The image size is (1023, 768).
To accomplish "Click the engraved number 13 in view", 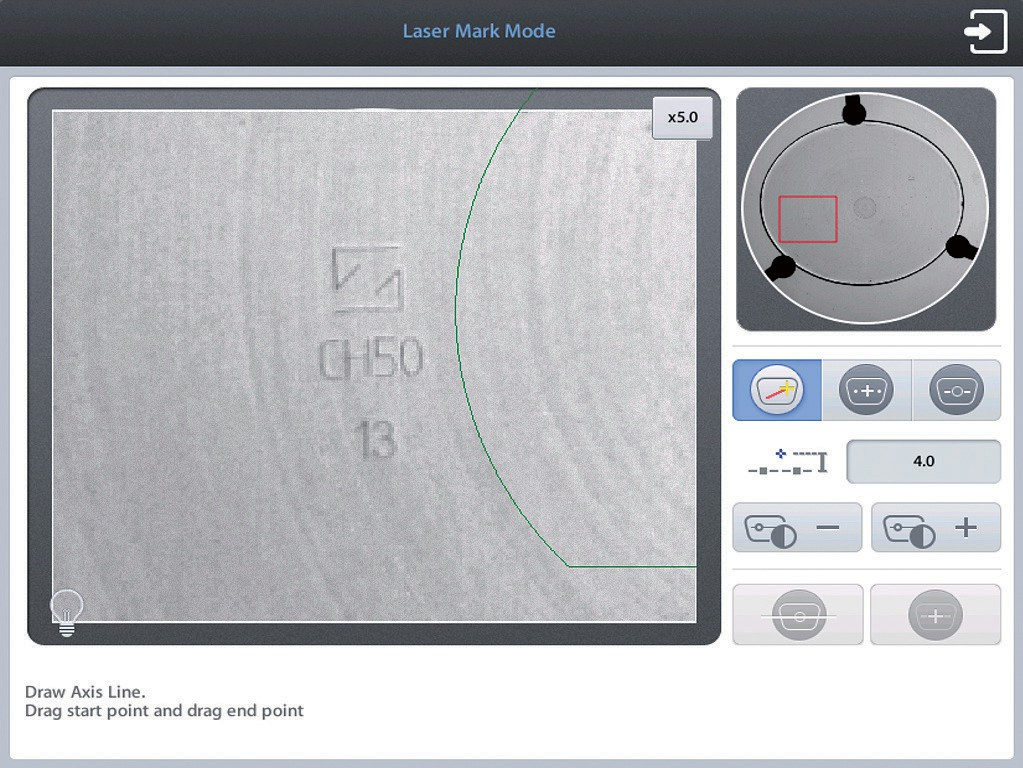I will click(375, 439).
